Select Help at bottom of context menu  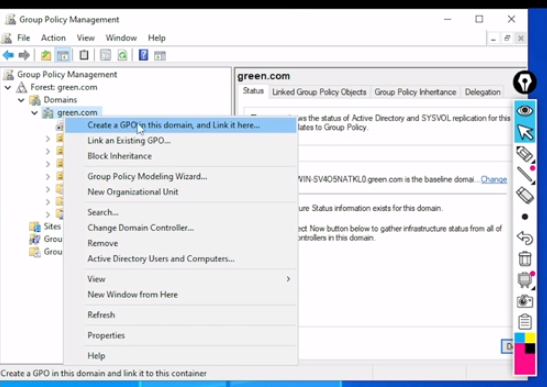[x=181, y=356]
